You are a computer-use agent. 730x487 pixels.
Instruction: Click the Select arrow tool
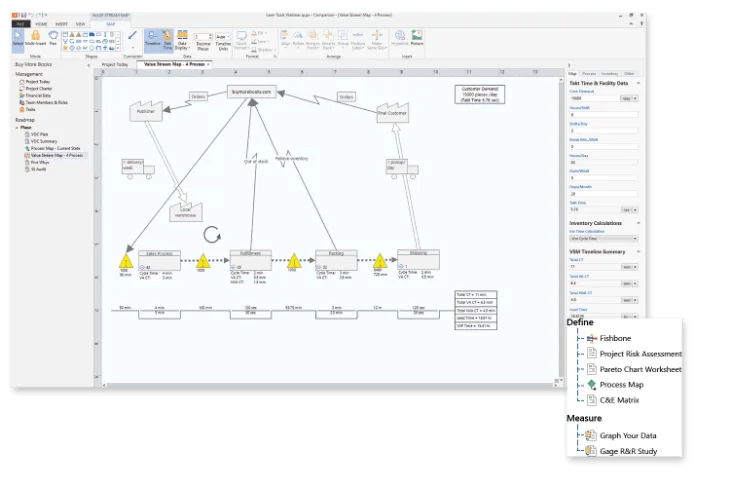point(18,37)
